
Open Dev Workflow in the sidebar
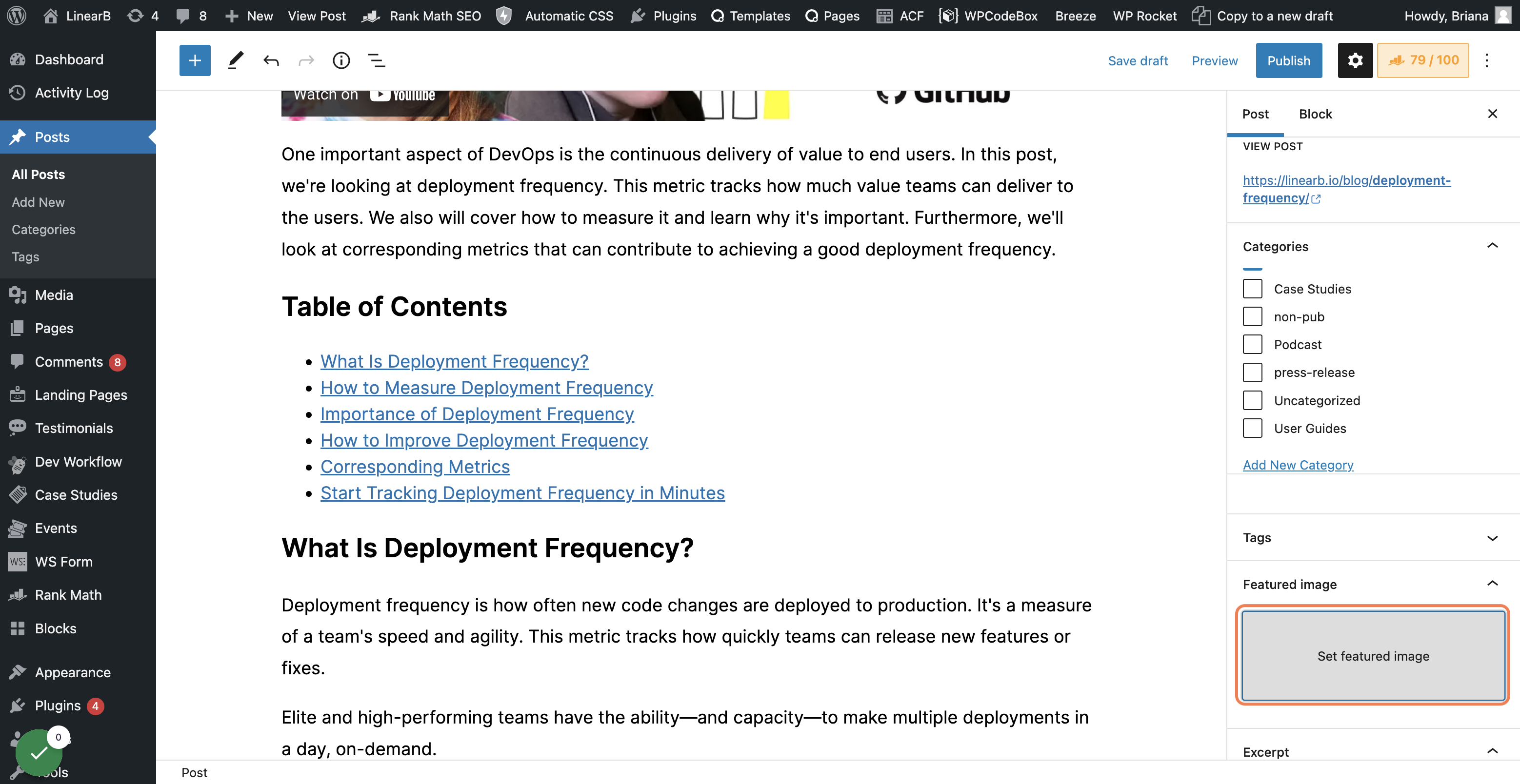pos(78,462)
